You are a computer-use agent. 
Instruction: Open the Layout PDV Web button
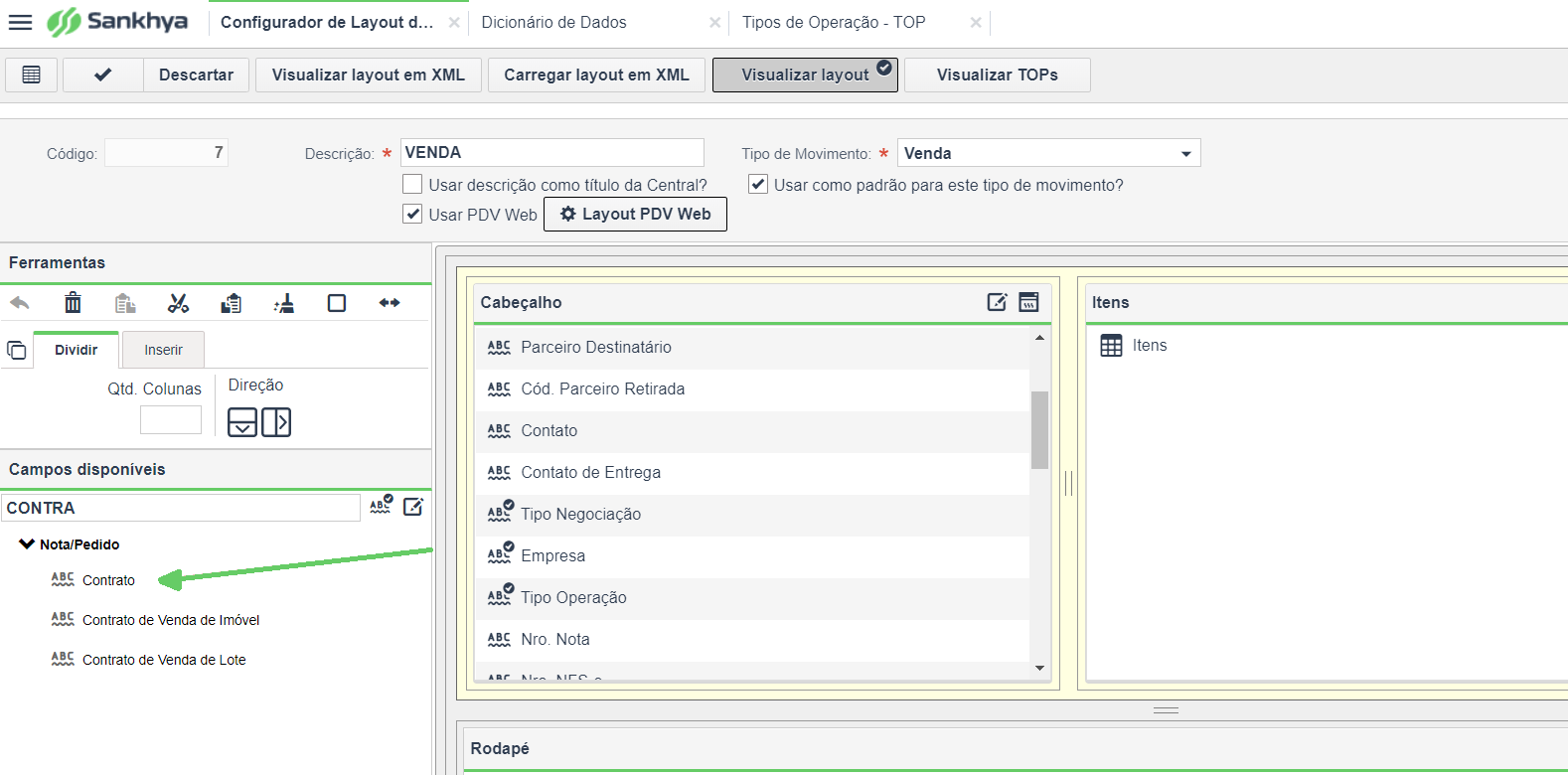[x=636, y=214]
